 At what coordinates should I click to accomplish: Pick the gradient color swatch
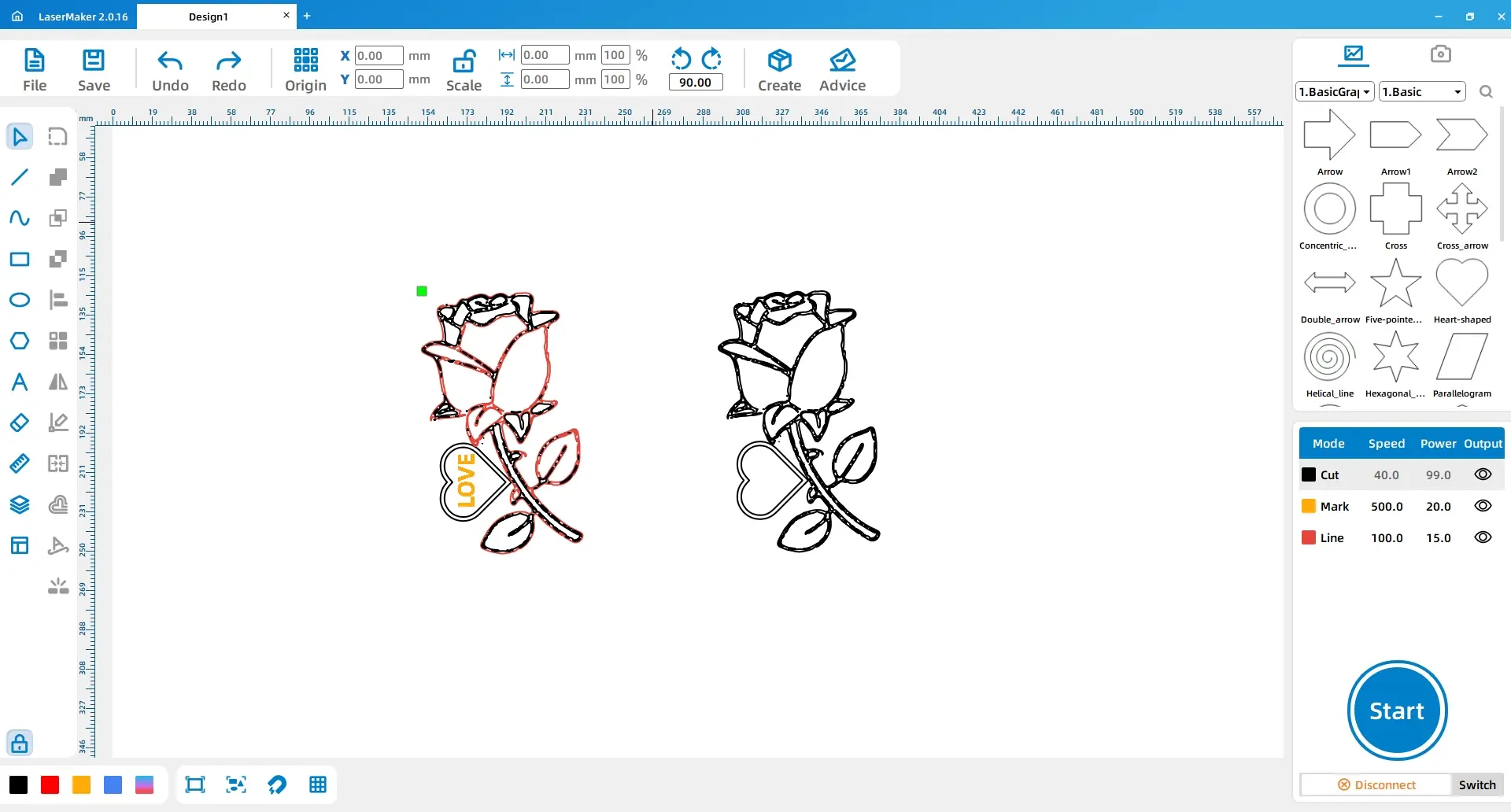coord(144,784)
